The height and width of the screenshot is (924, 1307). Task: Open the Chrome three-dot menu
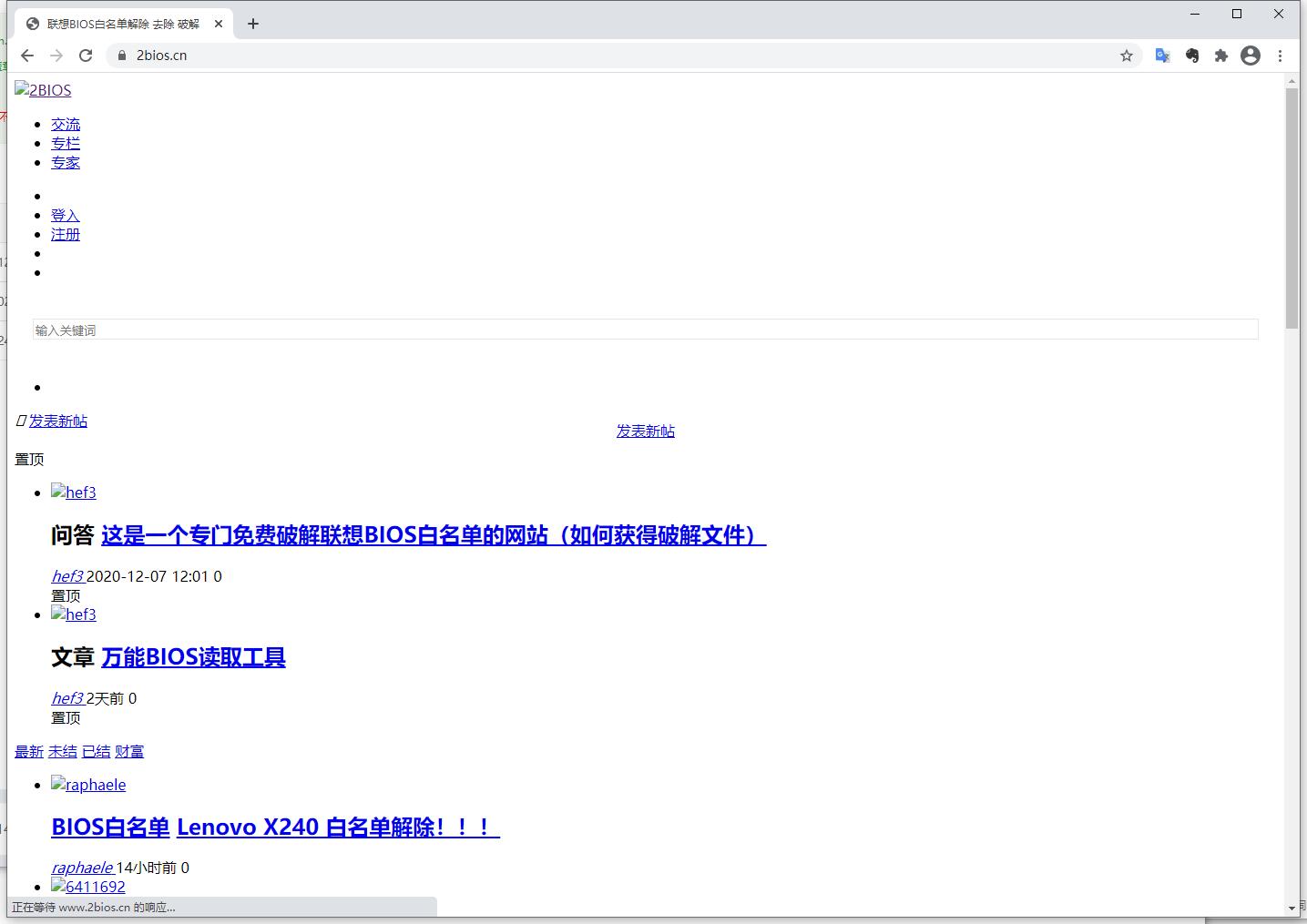tap(1280, 56)
